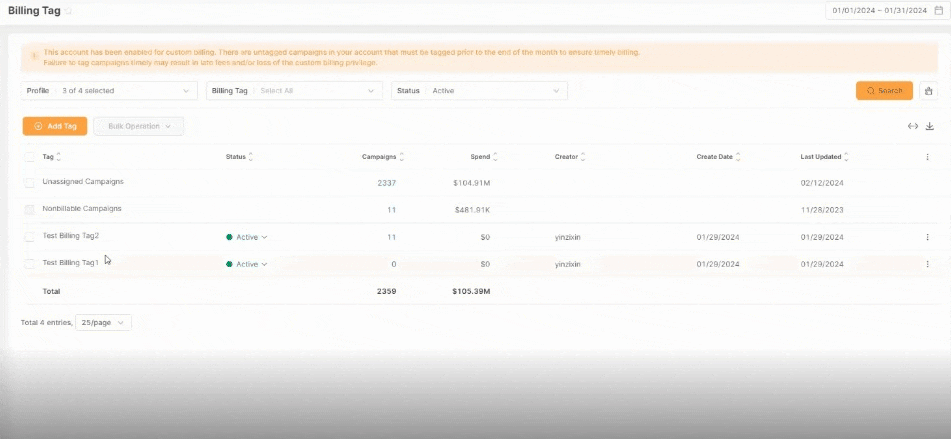This screenshot has width=951, height=439.
Task: Click the expand column width arrows icon
Action: point(912,126)
